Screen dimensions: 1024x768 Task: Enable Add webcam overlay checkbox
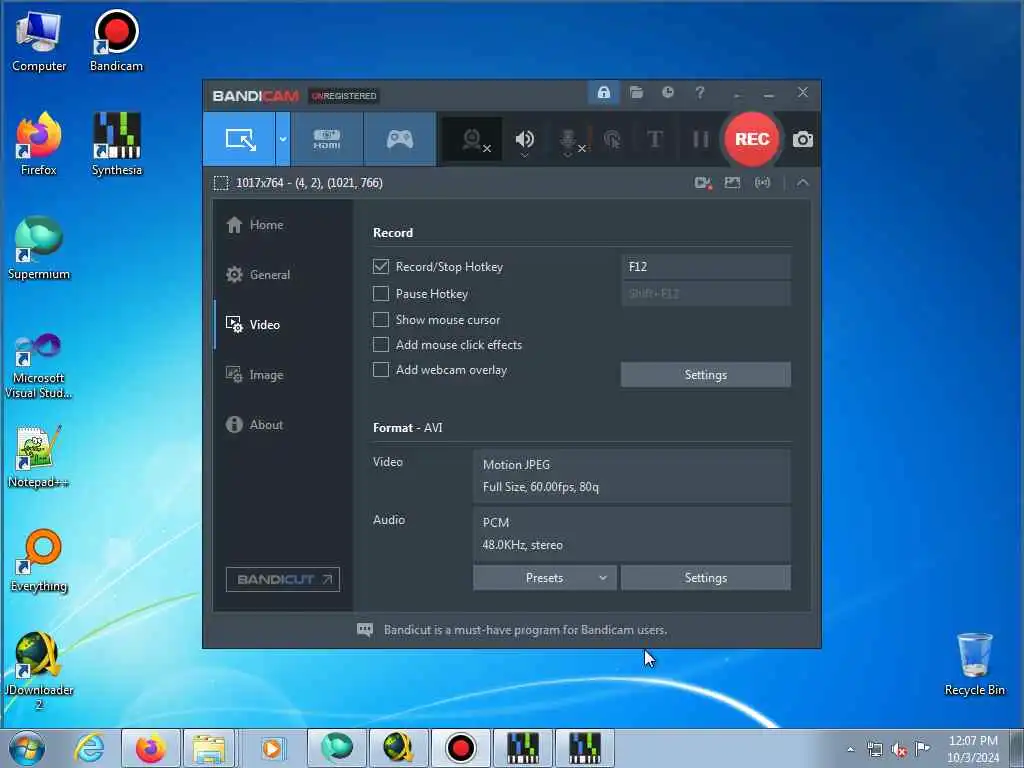(381, 370)
